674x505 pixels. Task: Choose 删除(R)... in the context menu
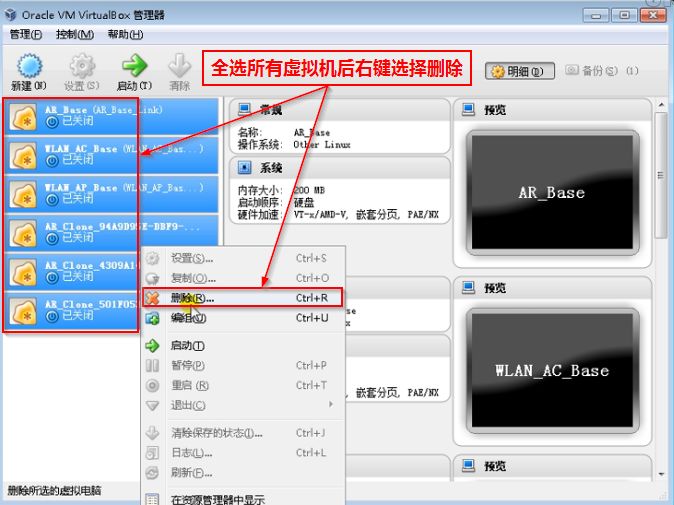[x=243, y=298]
